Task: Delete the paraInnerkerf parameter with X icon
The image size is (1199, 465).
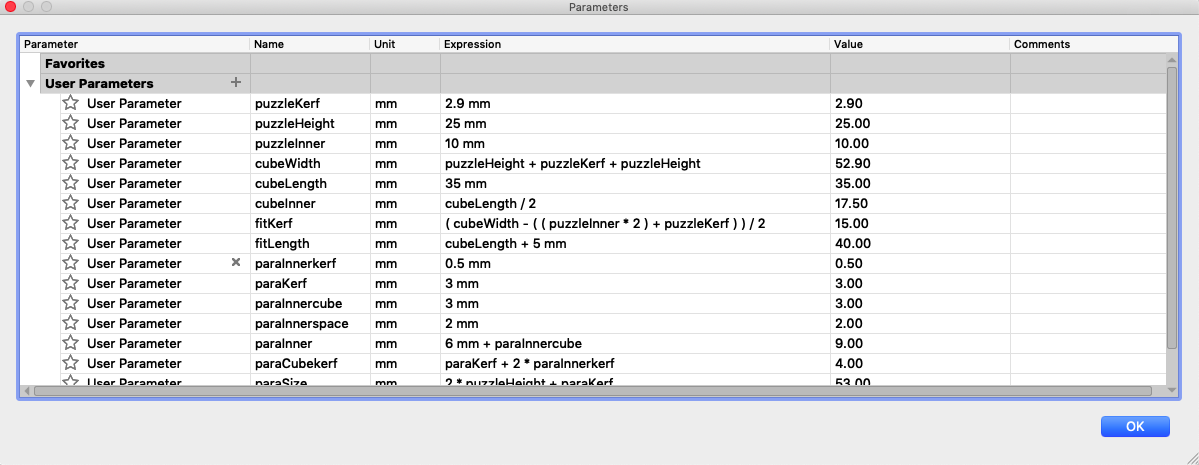Action: pos(236,263)
